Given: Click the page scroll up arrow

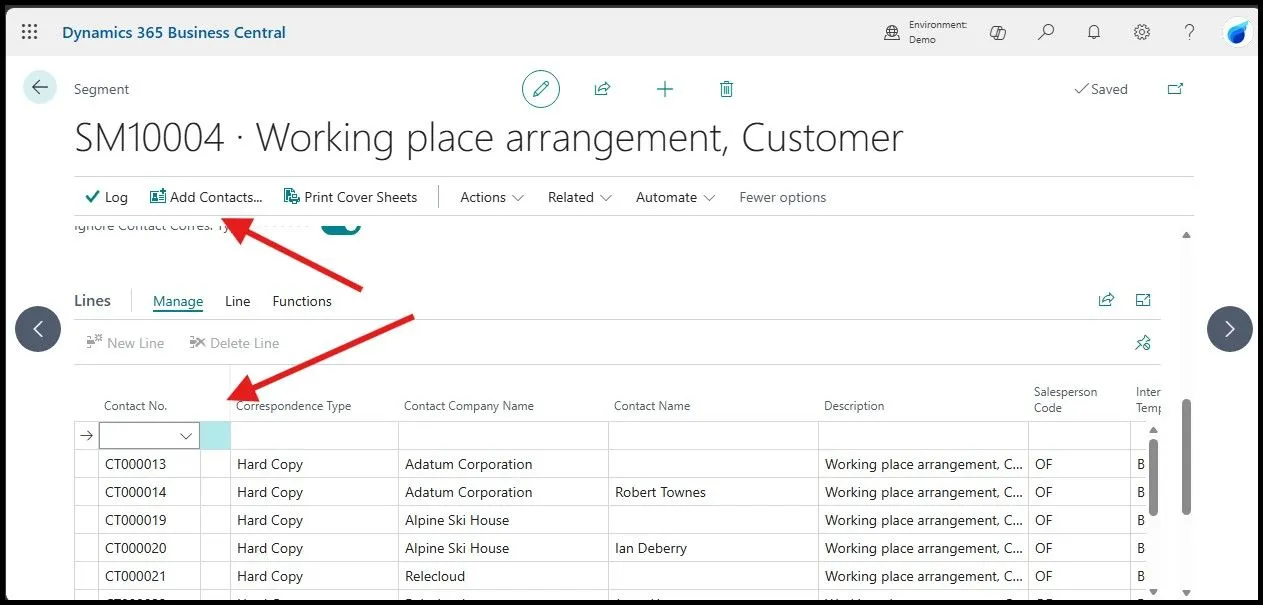Looking at the screenshot, I should click(1187, 235).
